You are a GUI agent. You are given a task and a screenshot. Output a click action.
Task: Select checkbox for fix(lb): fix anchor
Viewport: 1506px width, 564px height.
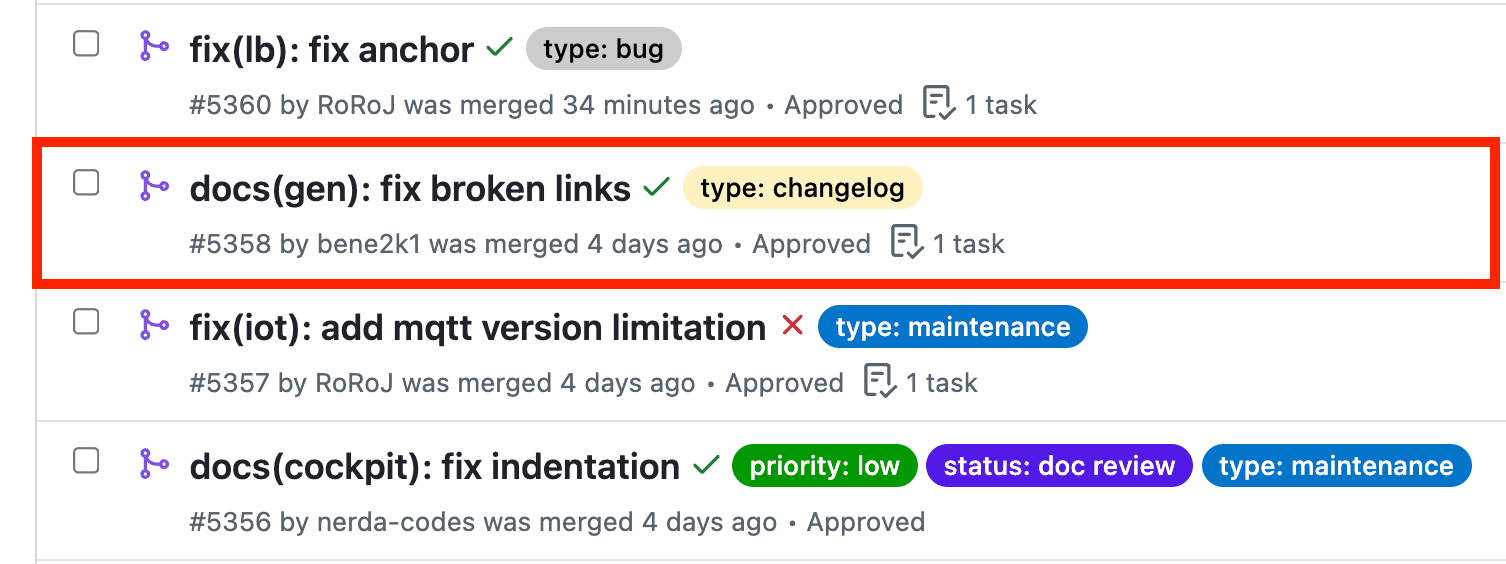[x=87, y=44]
